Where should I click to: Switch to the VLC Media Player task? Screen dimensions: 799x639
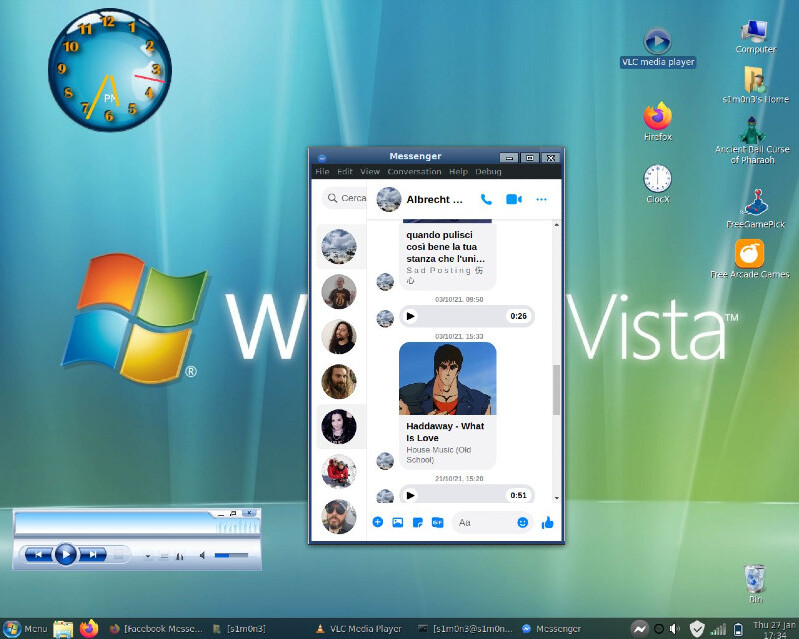pos(359,629)
